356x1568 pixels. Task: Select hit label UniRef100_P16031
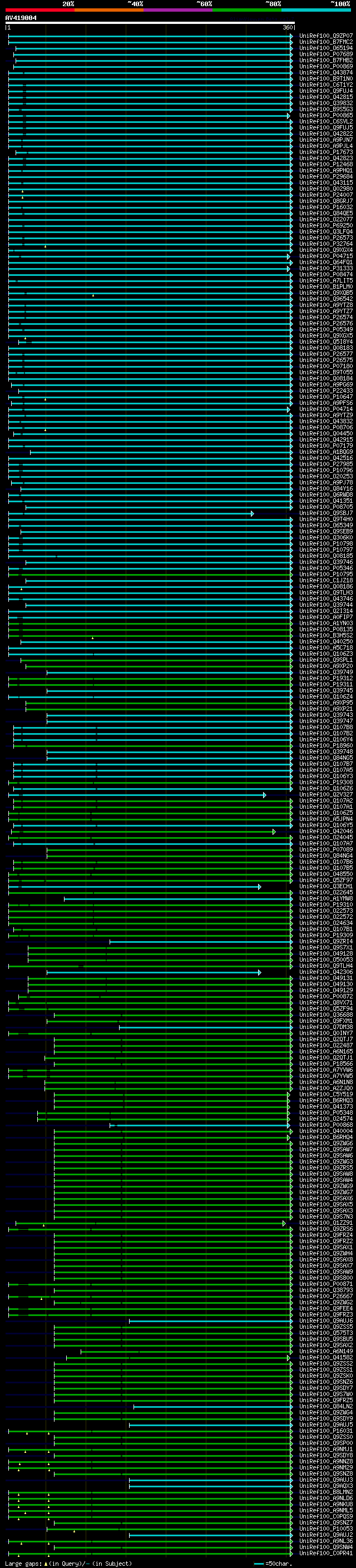tap(326, 1431)
